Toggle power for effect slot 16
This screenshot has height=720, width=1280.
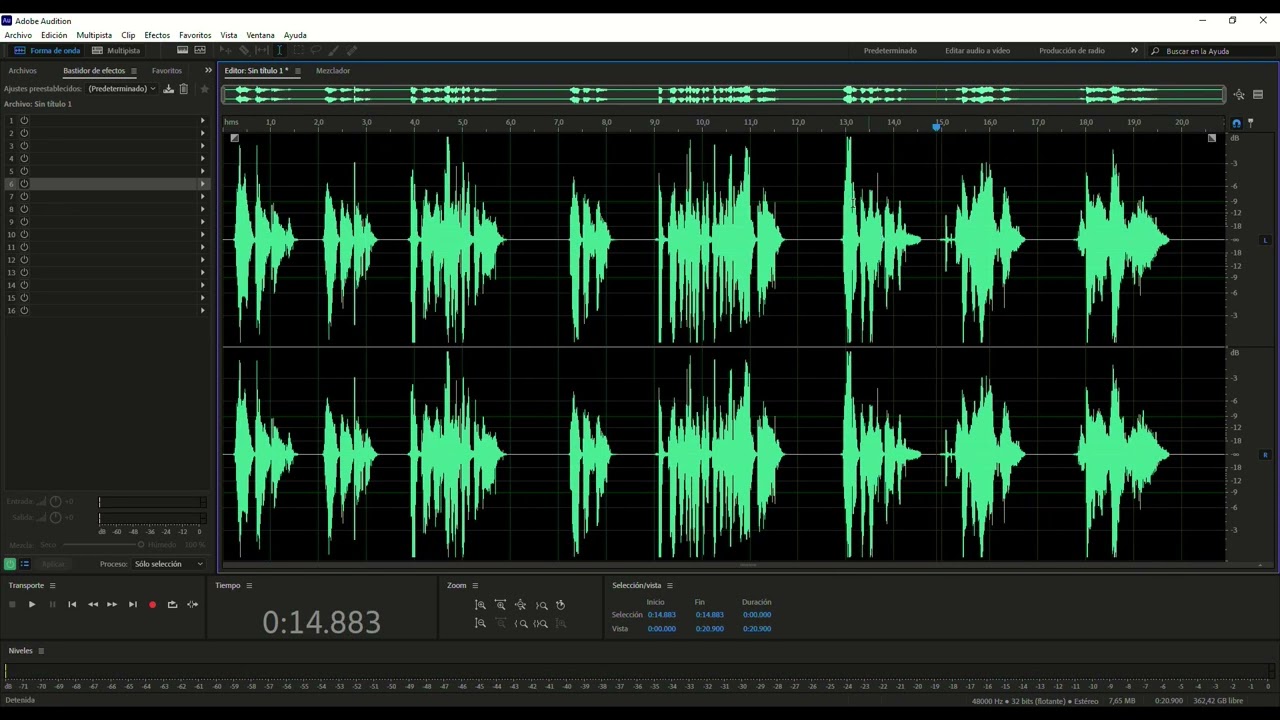coord(24,310)
